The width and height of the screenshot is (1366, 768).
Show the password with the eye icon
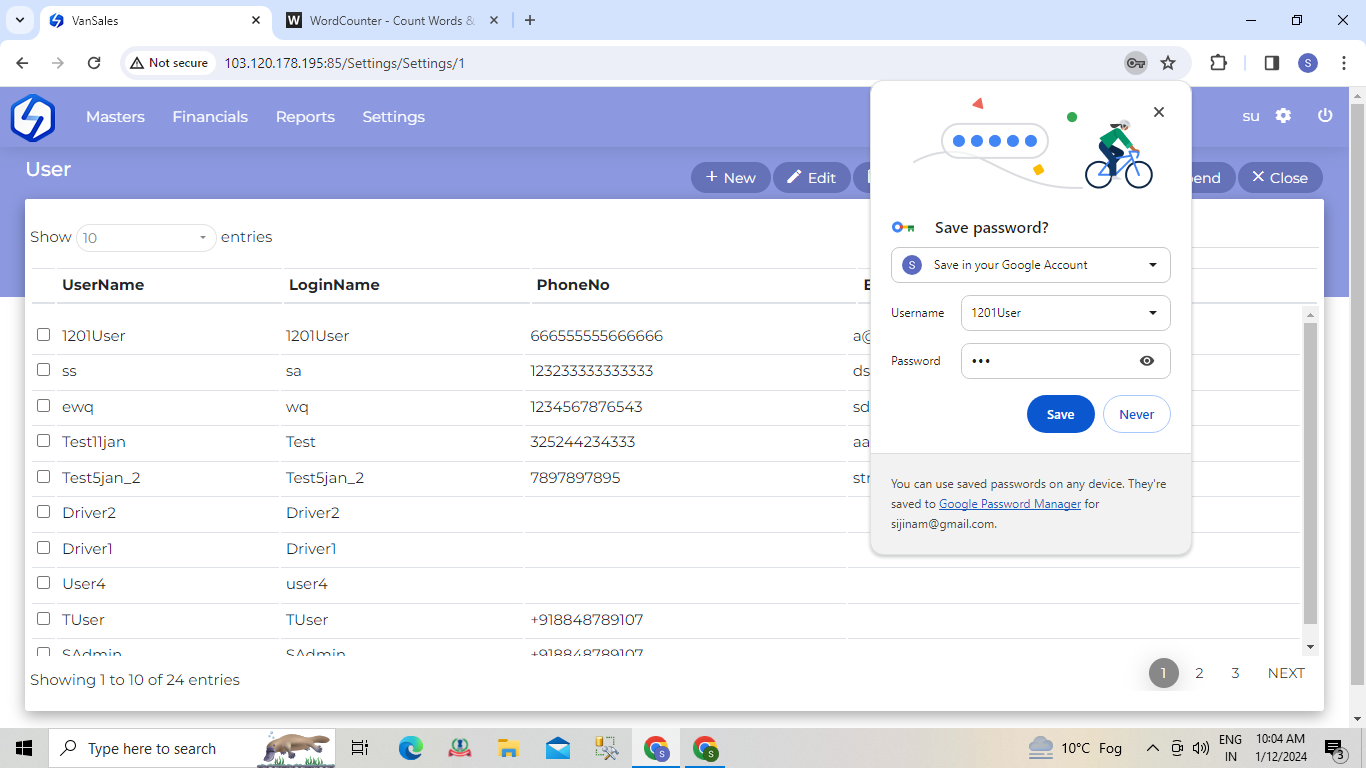point(1147,361)
